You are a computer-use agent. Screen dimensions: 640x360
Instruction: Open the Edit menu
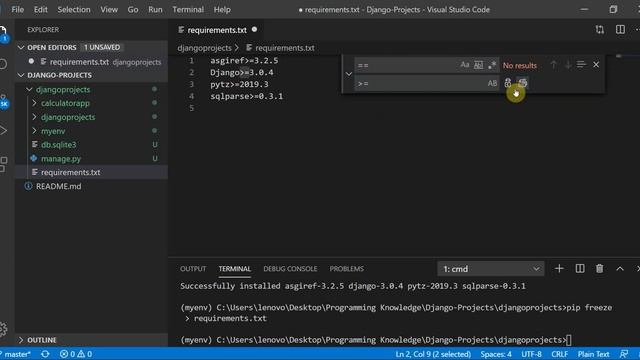pos(40,9)
